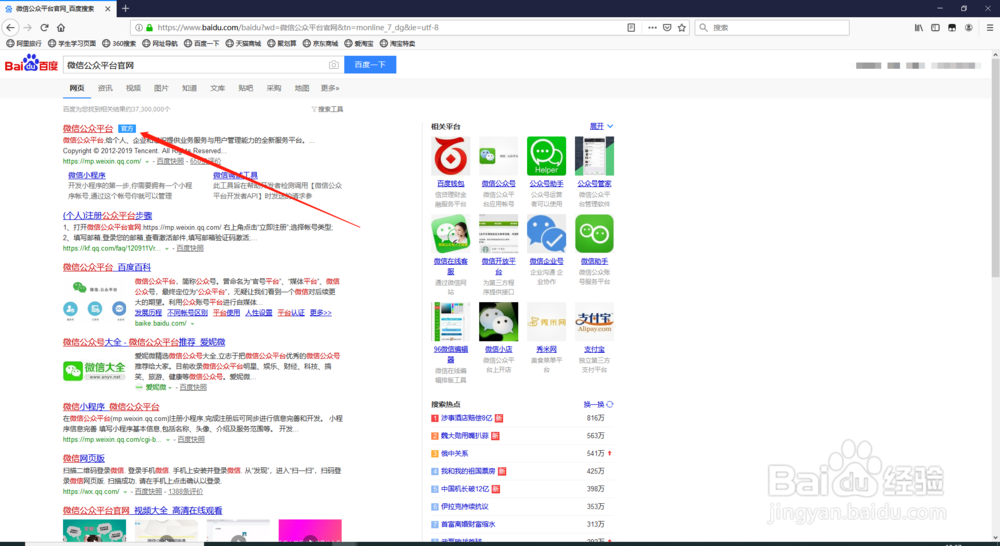Click the Reload page icon
Screen dimensions: 1000x546
[44, 27]
